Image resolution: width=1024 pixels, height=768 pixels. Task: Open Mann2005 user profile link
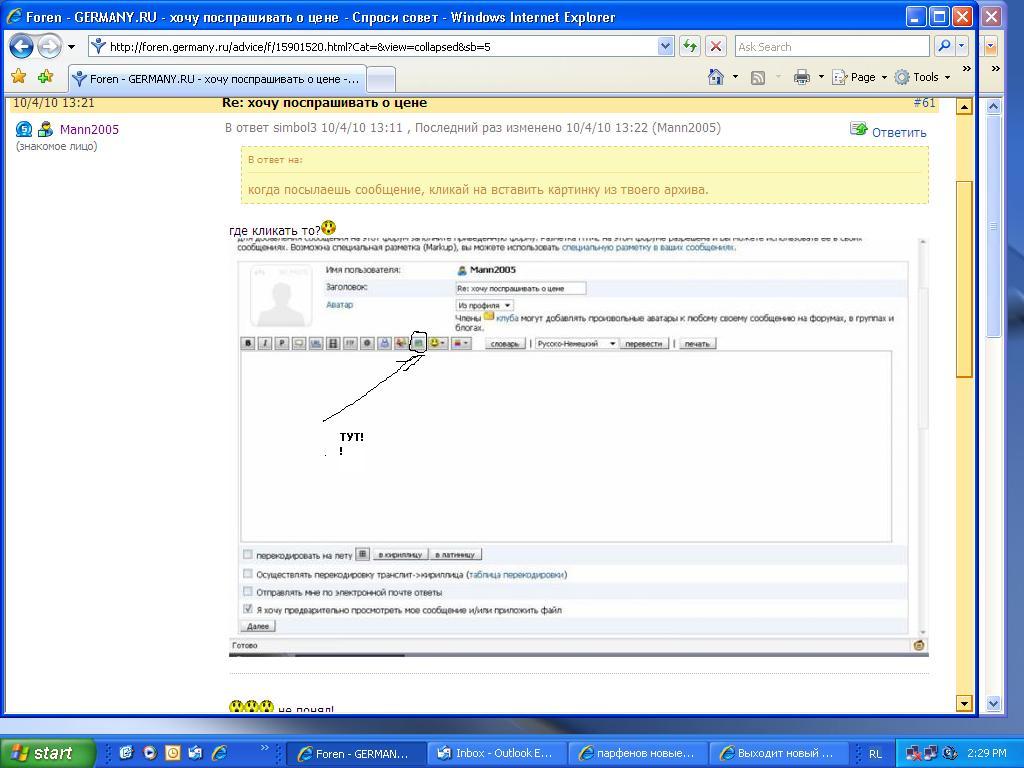tap(89, 129)
